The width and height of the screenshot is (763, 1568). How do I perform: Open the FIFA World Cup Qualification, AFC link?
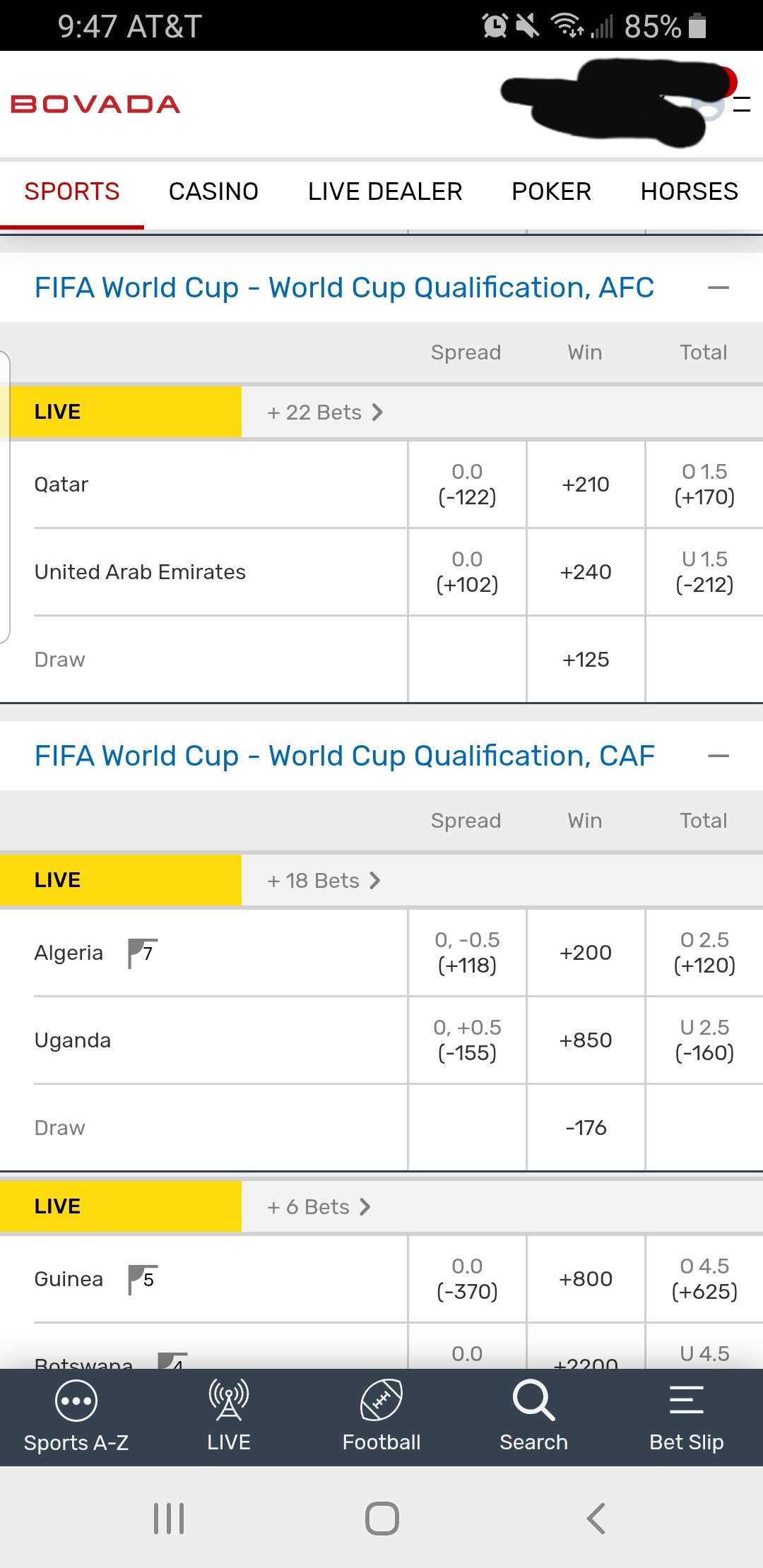tap(344, 287)
